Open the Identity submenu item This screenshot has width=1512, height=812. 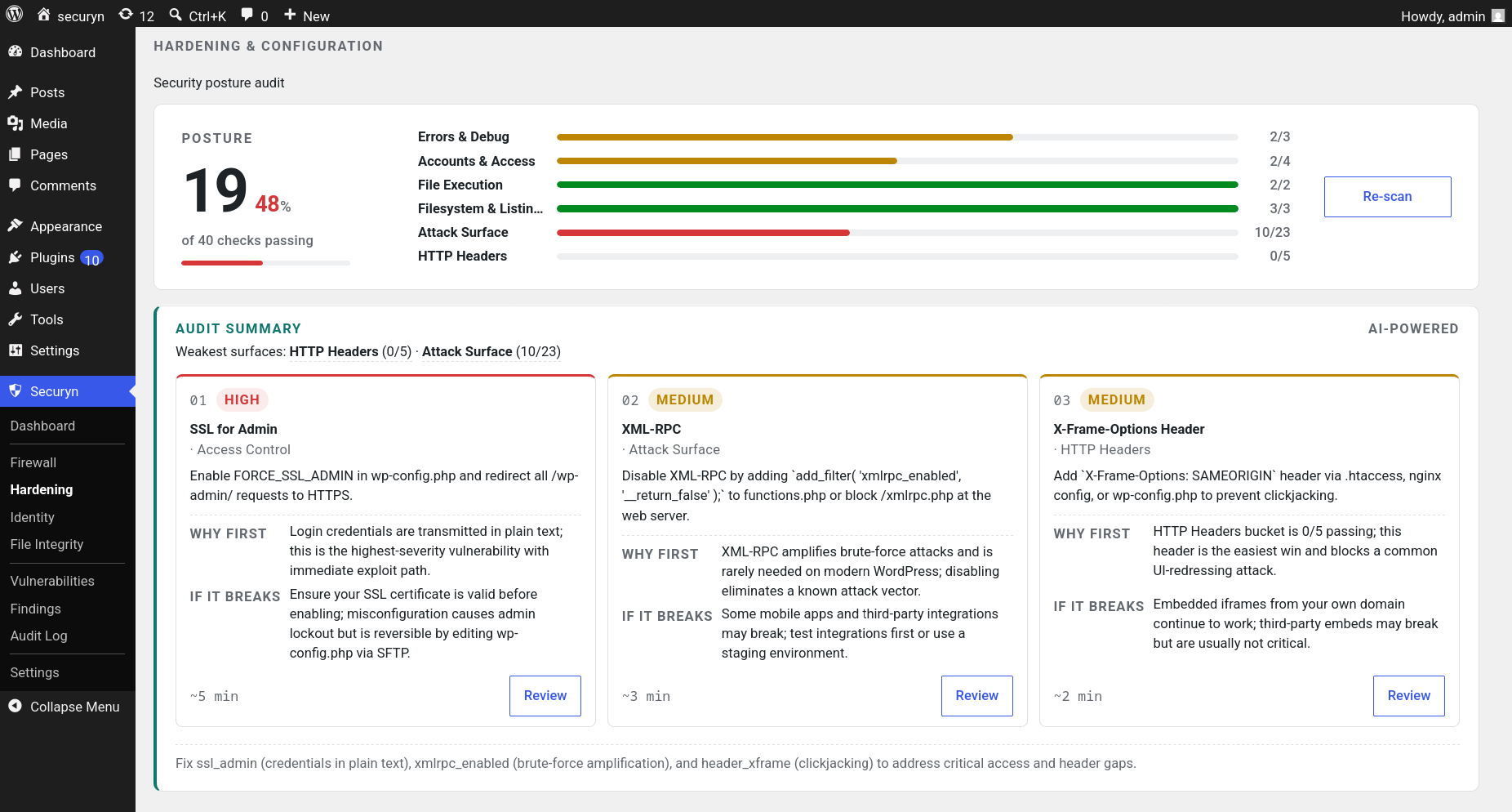33,517
